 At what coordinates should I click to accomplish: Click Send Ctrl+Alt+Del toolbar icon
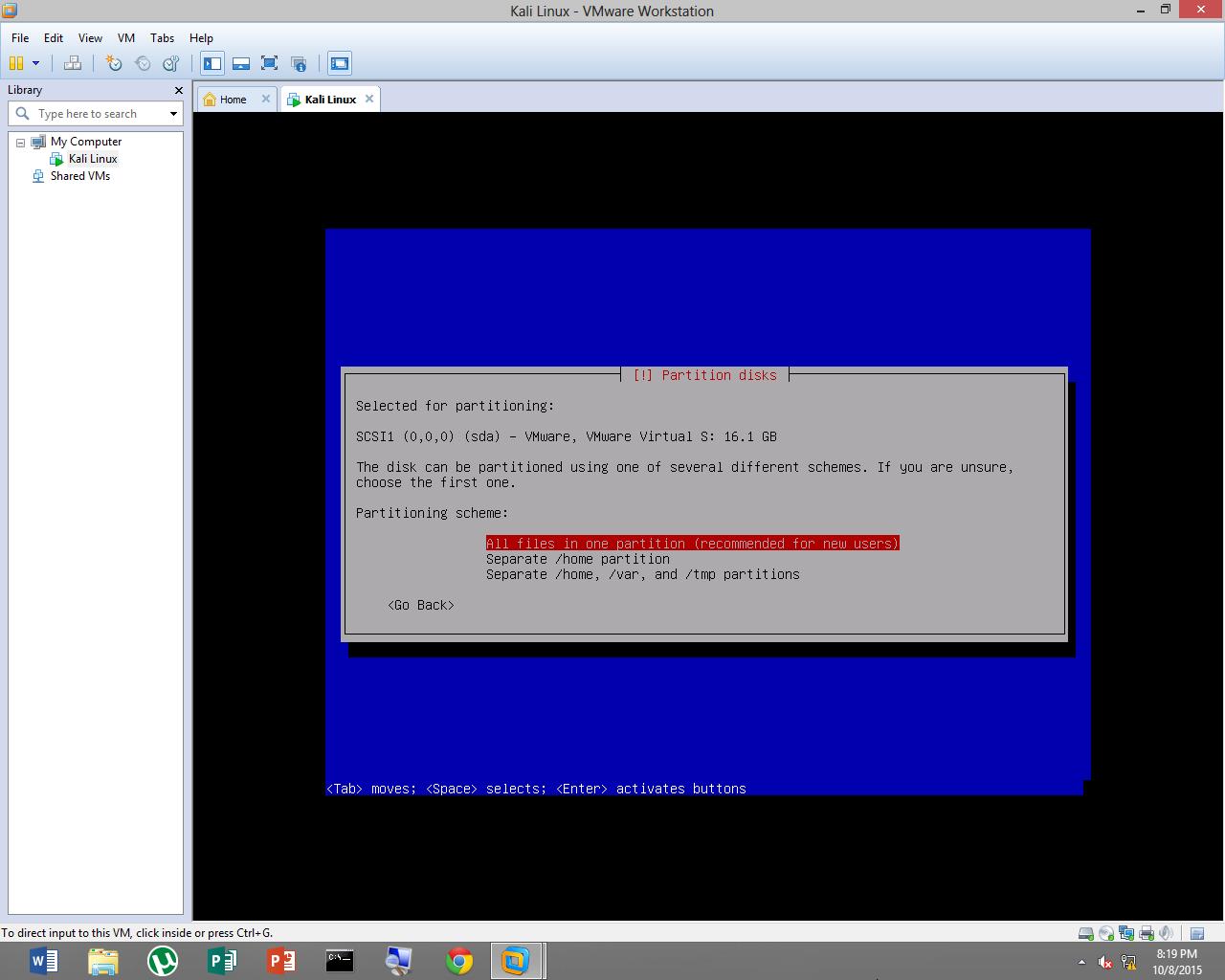point(73,63)
